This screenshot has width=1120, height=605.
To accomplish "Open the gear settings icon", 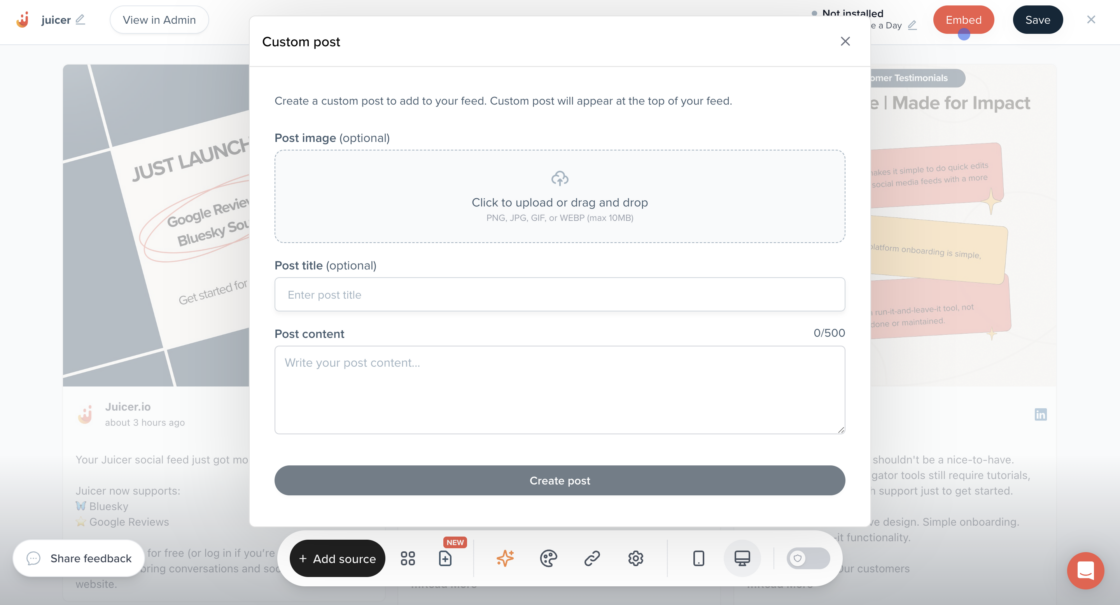I will pyautogui.click(x=636, y=559).
